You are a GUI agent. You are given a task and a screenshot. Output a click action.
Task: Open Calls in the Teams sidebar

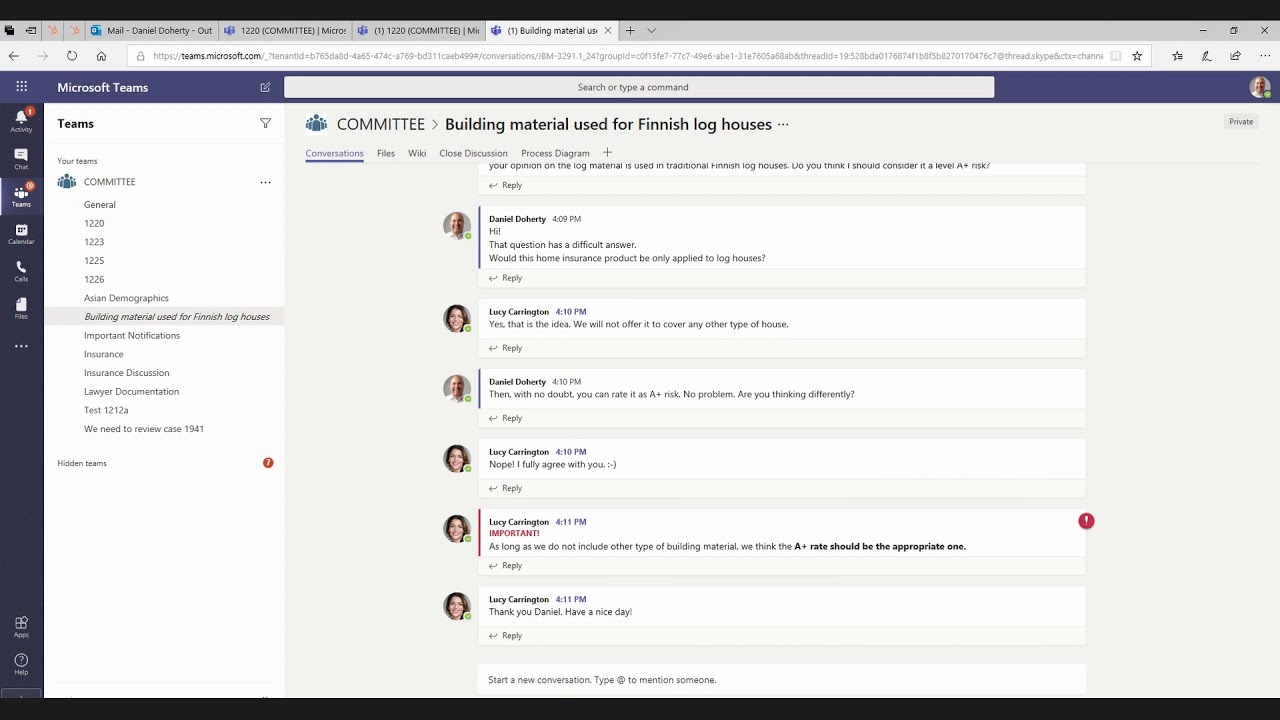(x=21, y=271)
